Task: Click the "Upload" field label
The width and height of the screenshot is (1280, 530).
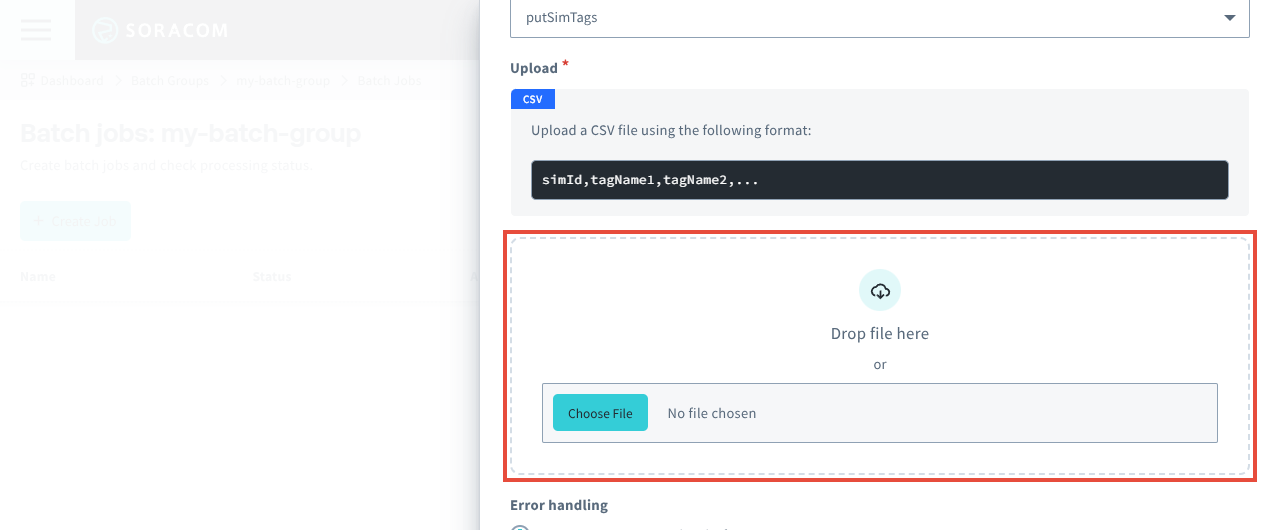Action: (534, 68)
